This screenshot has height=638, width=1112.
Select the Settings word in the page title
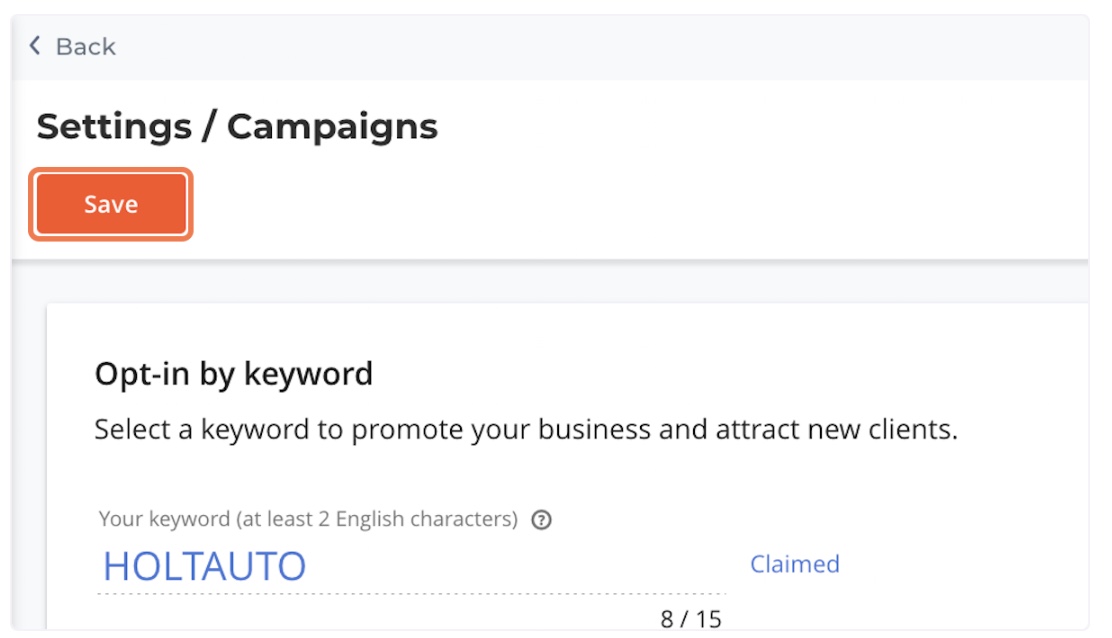pos(114,128)
